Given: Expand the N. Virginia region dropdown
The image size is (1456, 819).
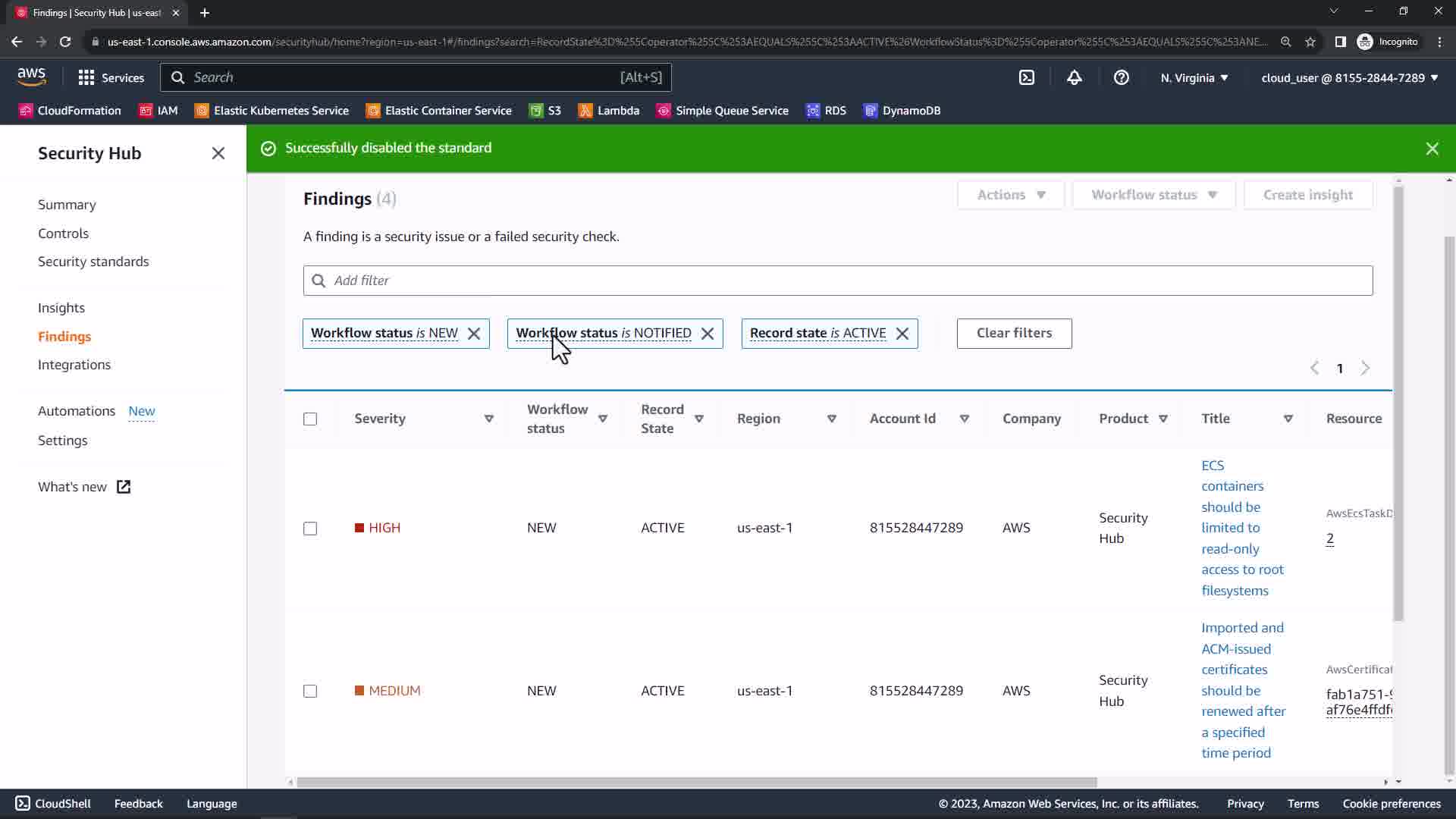Looking at the screenshot, I should pyautogui.click(x=1194, y=77).
